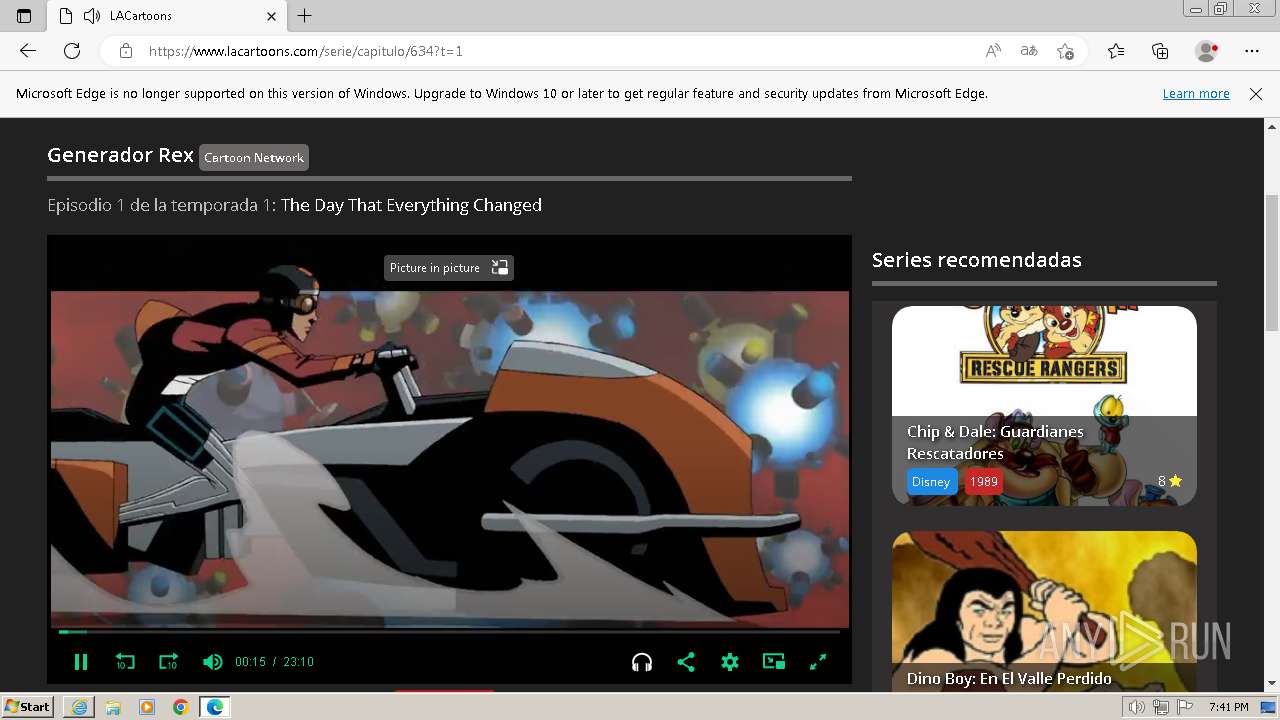Open the tab actions menu
Screen dimensions: 1280x720
(x=24, y=16)
